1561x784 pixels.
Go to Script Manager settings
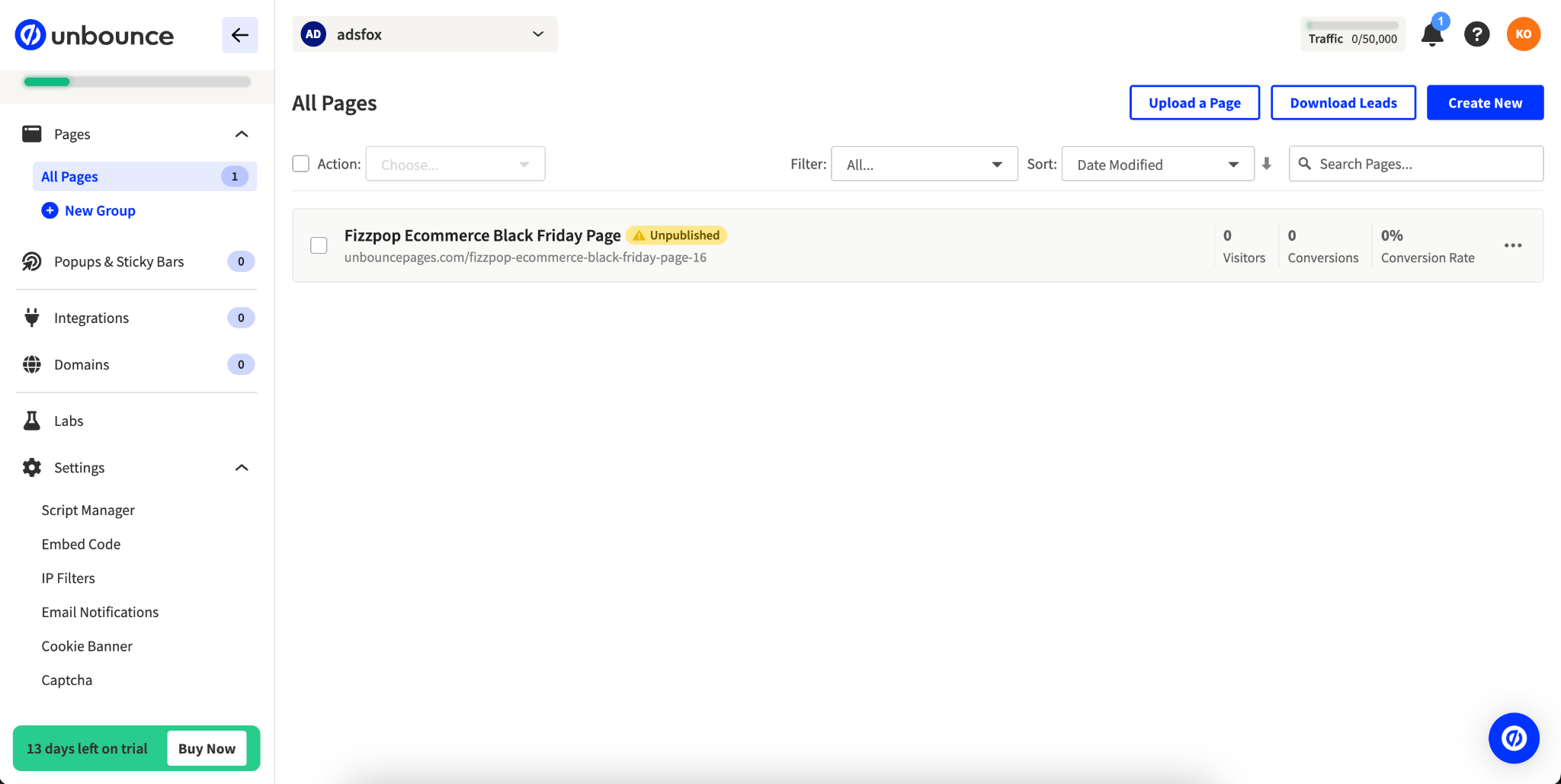click(88, 510)
